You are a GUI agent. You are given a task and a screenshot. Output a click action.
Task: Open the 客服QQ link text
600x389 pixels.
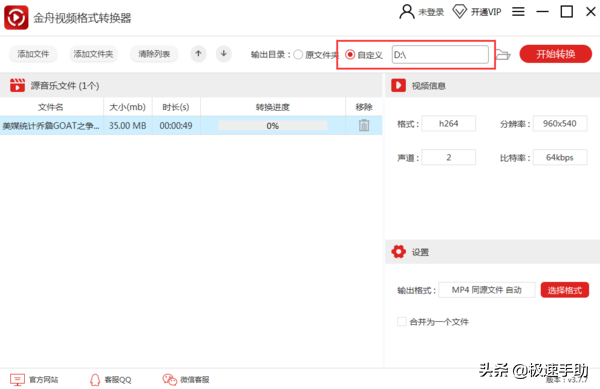(x=118, y=379)
